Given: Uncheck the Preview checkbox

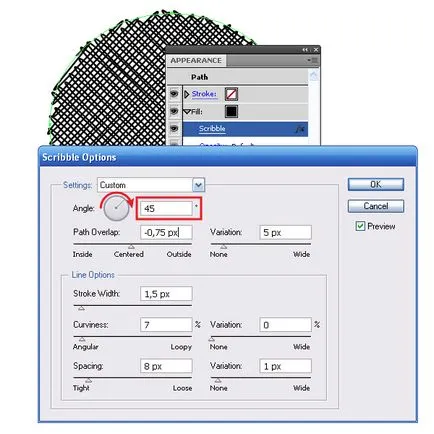Looking at the screenshot, I should point(360,226).
